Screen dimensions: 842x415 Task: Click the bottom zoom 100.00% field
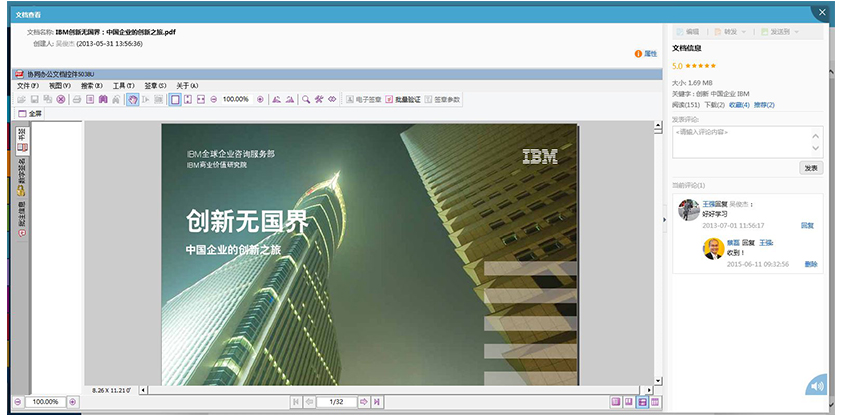(x=45, y=402)
